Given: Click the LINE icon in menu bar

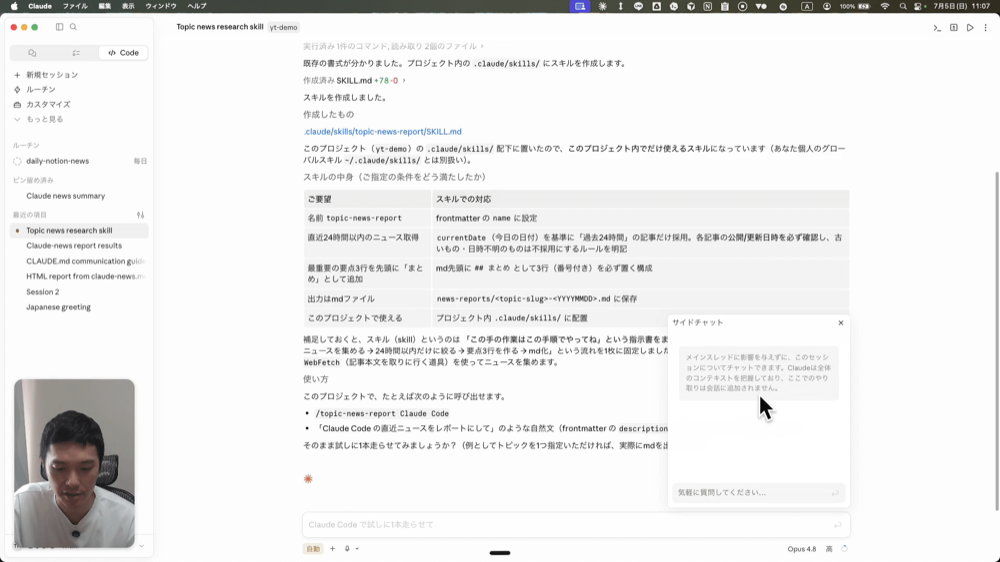Looking at the screenshot, I should [638, 6].
